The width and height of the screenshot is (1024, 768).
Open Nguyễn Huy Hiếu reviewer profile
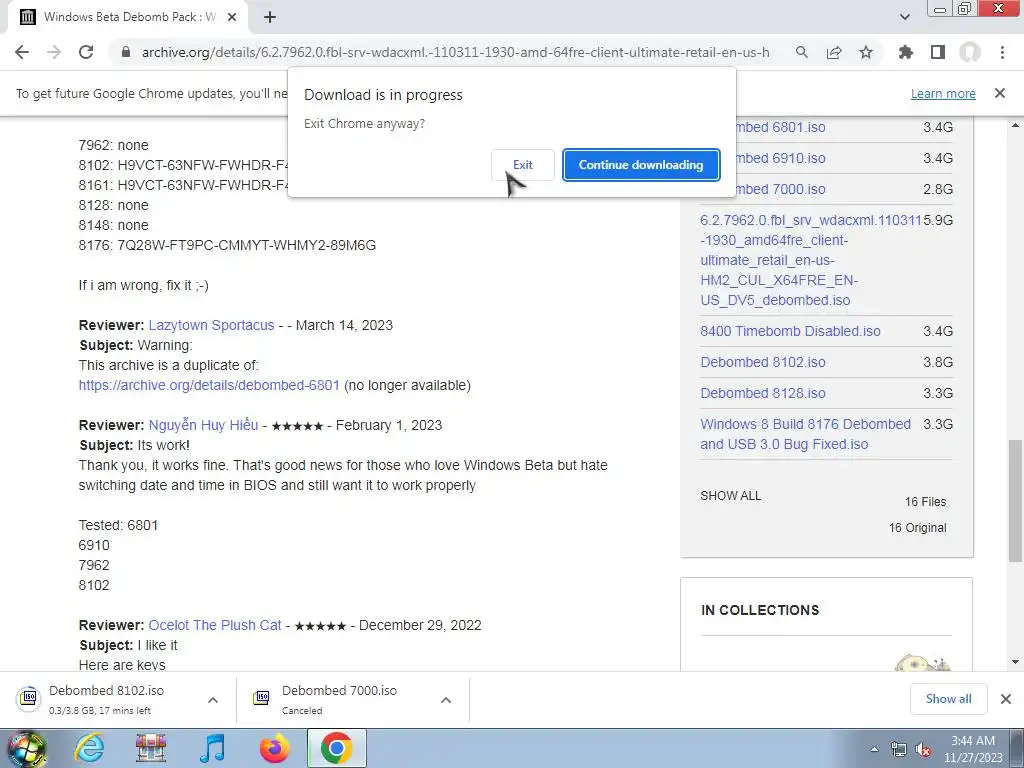tap(203, 425)
